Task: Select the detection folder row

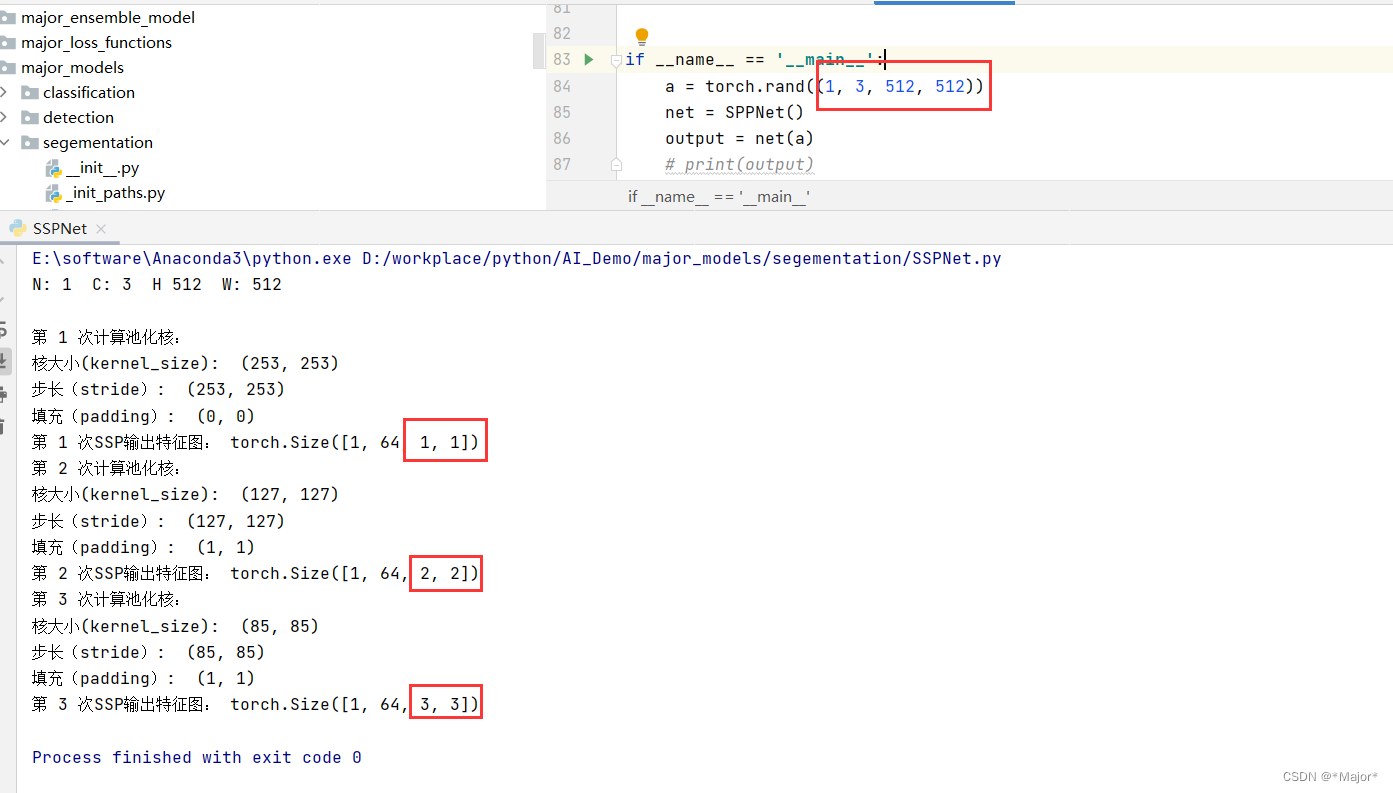Action: pos(78,118)
